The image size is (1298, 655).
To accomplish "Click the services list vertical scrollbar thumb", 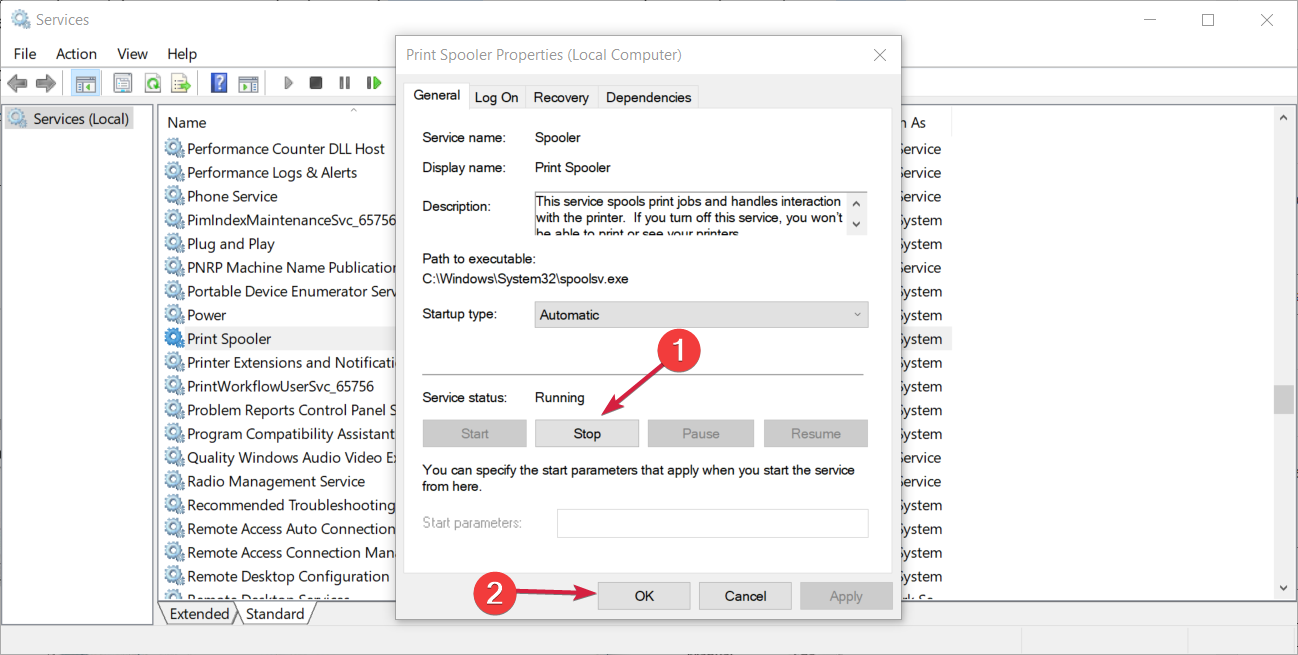I will click(x=1283, y=399).
